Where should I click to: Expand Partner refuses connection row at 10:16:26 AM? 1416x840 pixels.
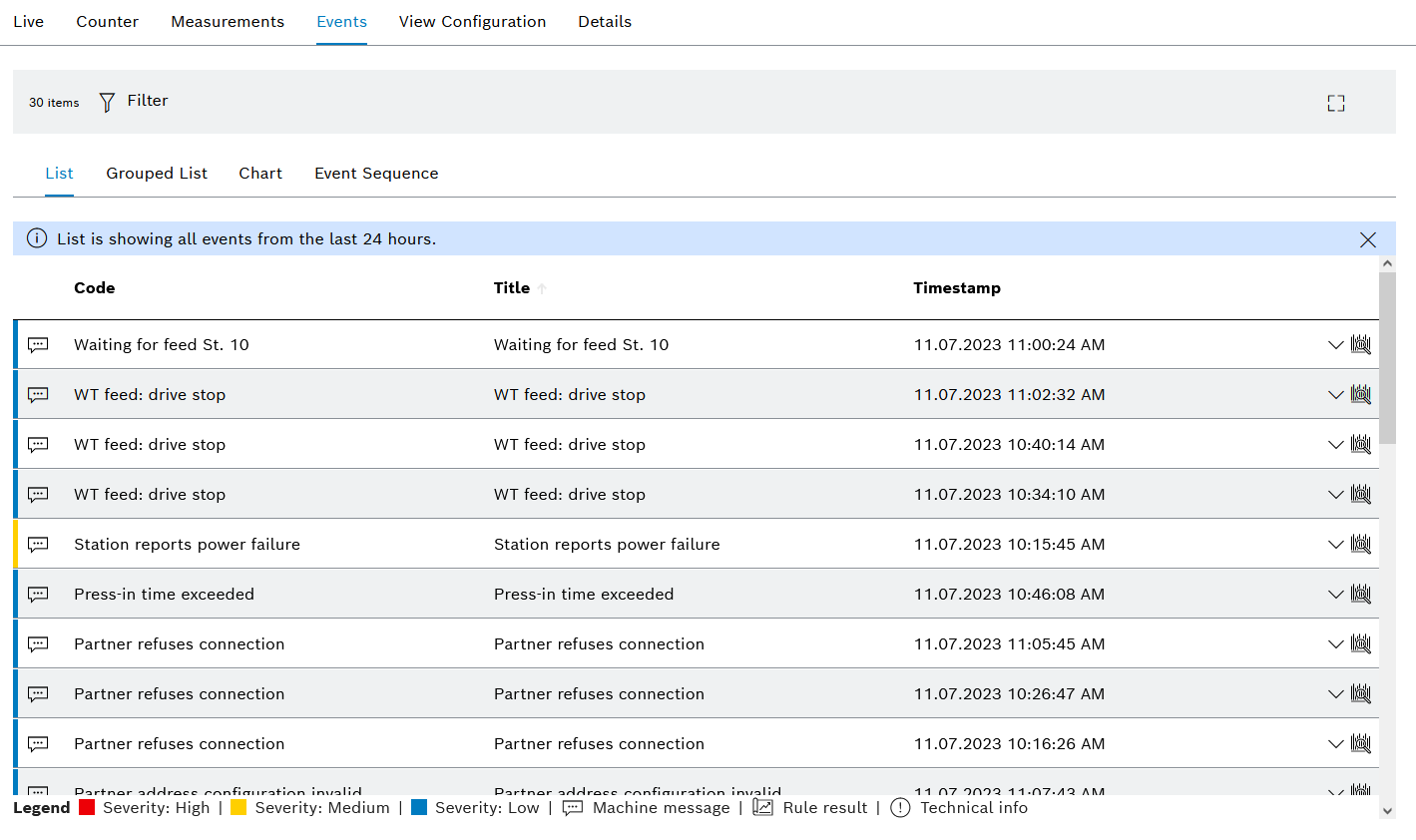[x=1335, y=744]
